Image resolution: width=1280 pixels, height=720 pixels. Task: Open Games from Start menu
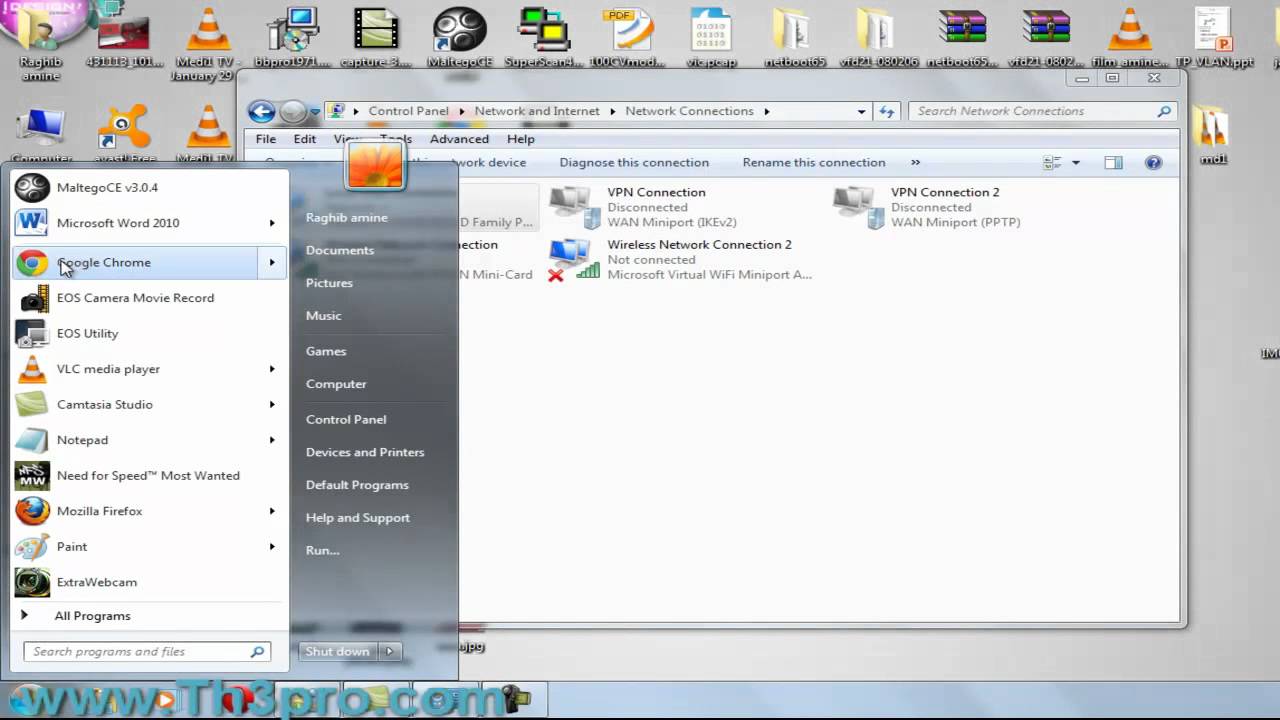(x=326, y=351)
